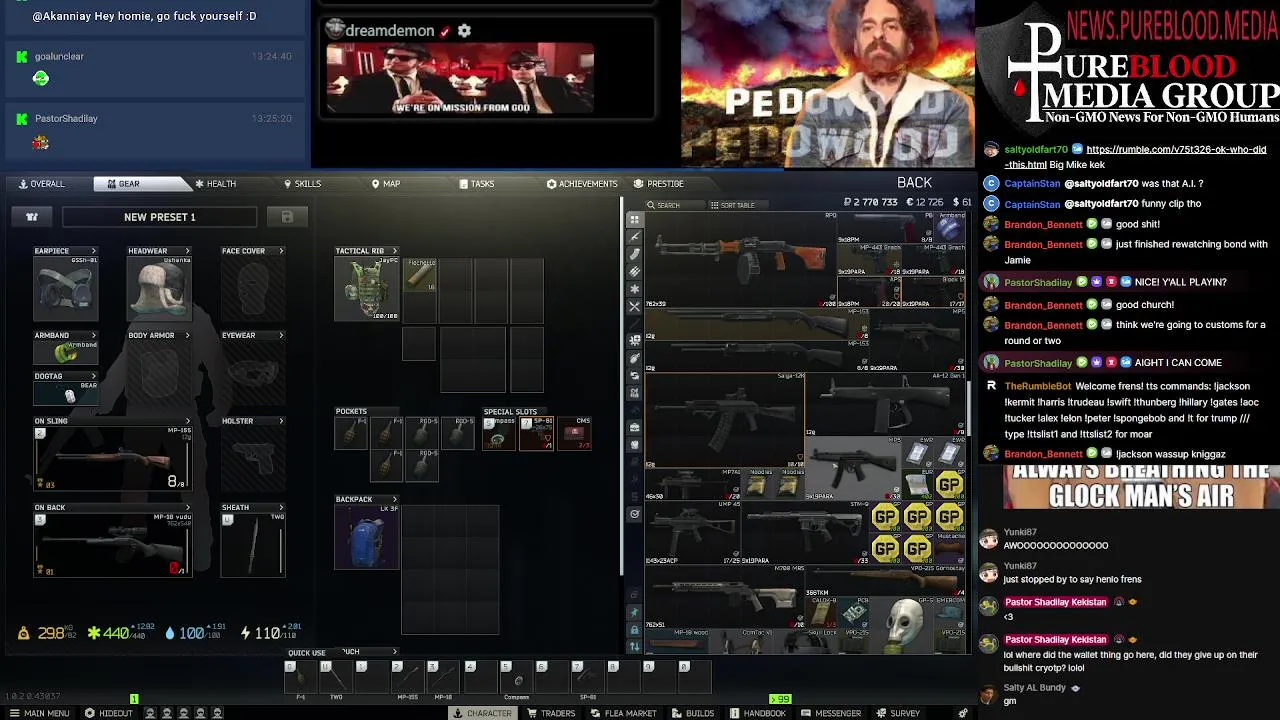The width and height of the screenshot is (1280, 720).
Task: Open the Achievements tab
Action: click(582, 184)
